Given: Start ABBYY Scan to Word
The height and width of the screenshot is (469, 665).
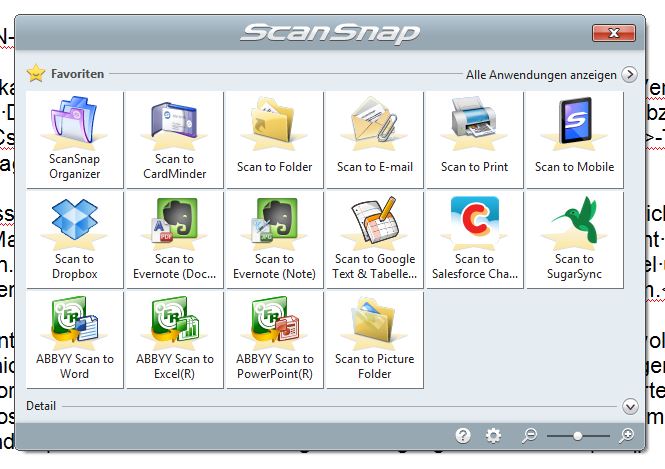Looking at the screenshot, I should tap(75, 340).
